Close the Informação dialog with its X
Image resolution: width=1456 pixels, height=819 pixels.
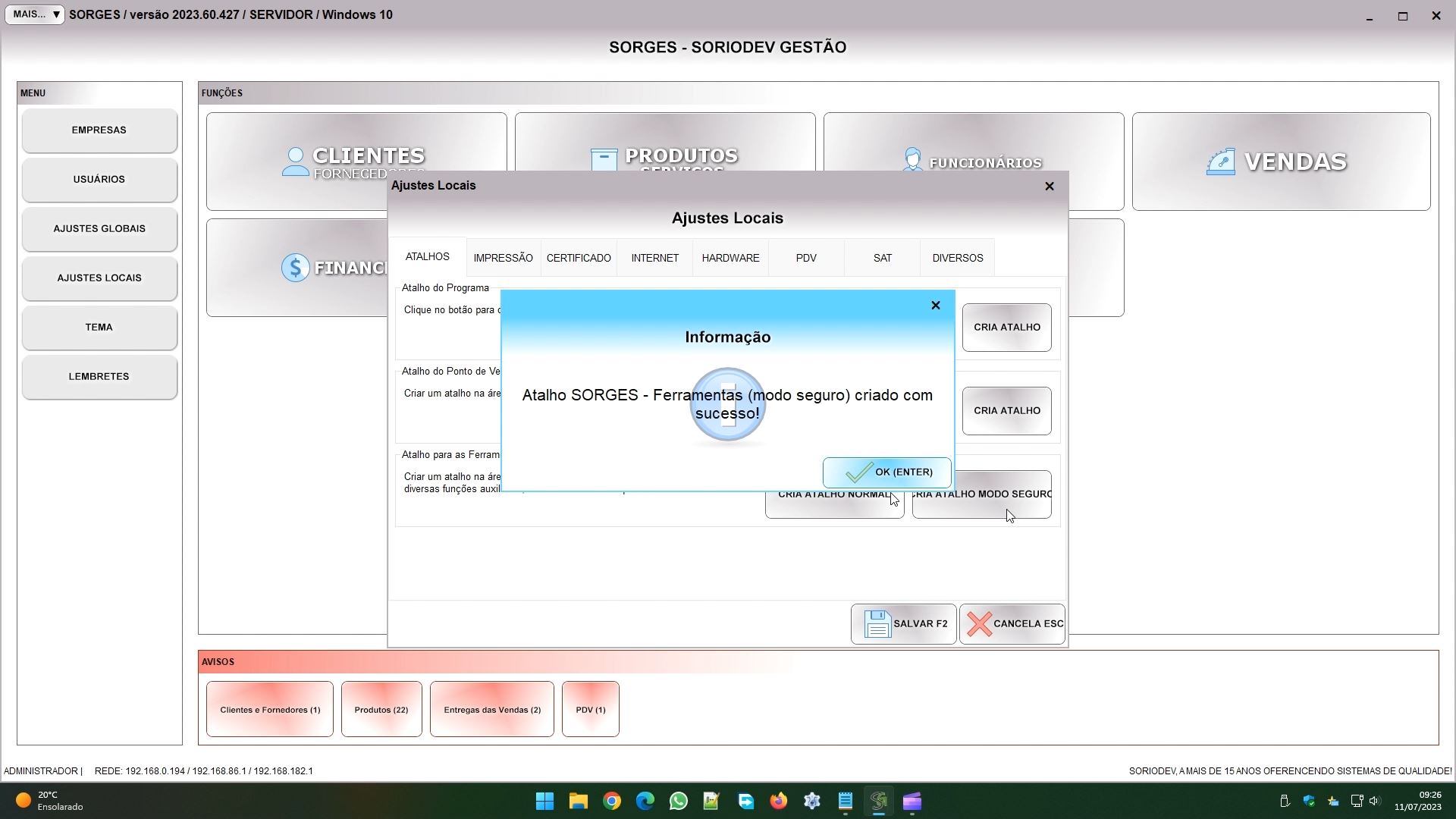click(935, 305)
